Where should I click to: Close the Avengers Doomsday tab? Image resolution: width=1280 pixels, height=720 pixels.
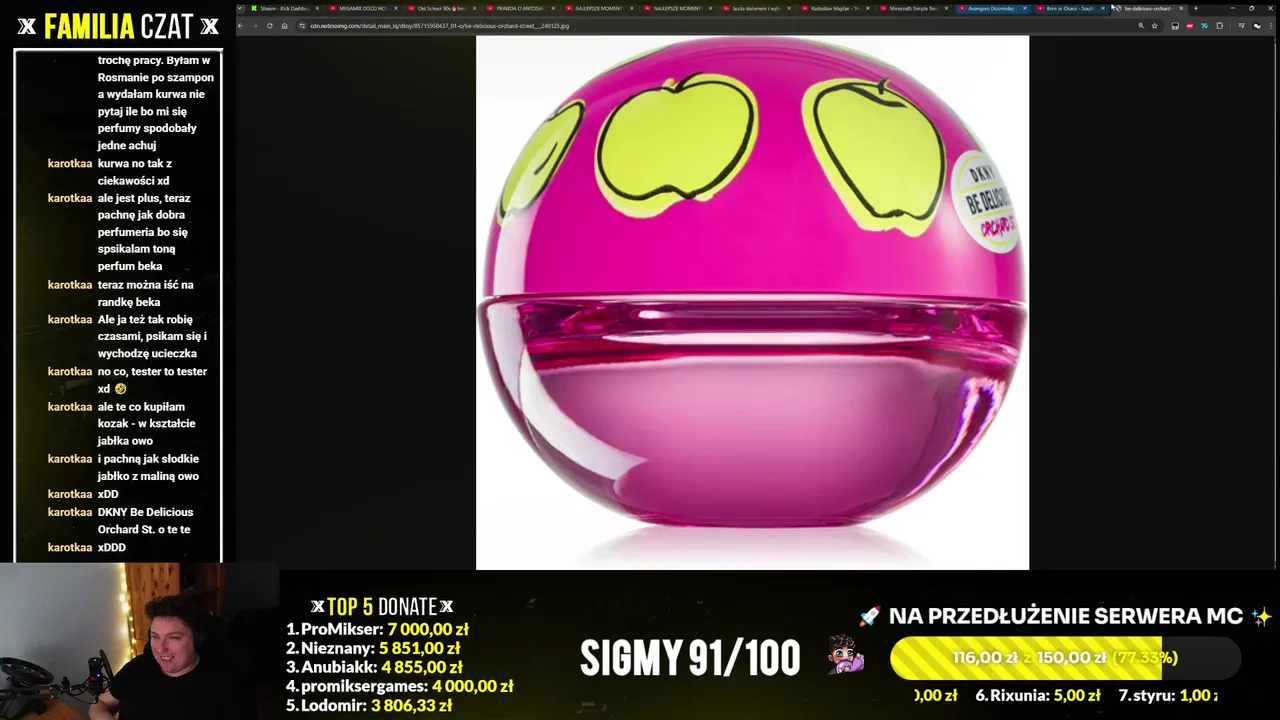point(1025,8)
